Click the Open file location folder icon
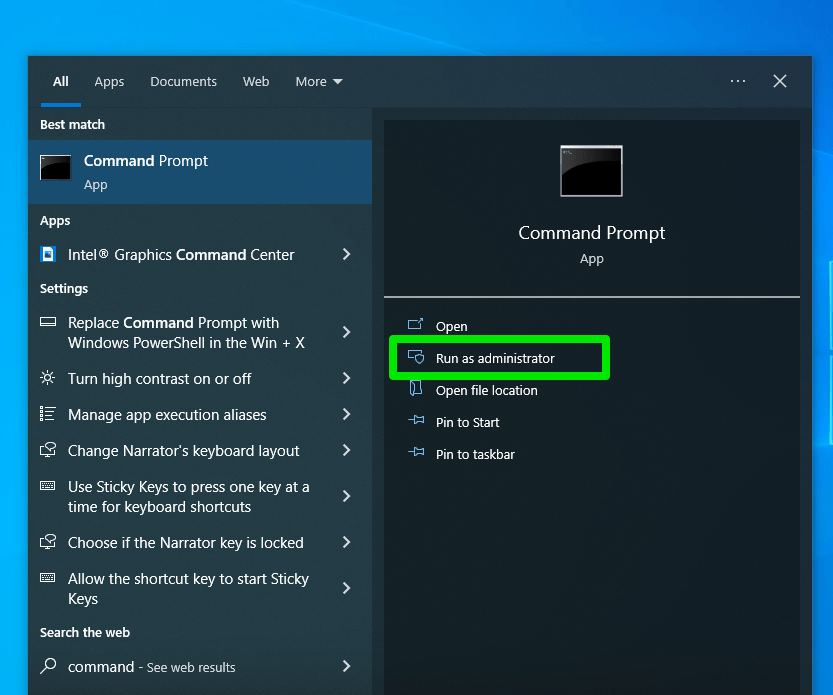The height and width of the screenshot is (695, 833). [x=416, y=390]
